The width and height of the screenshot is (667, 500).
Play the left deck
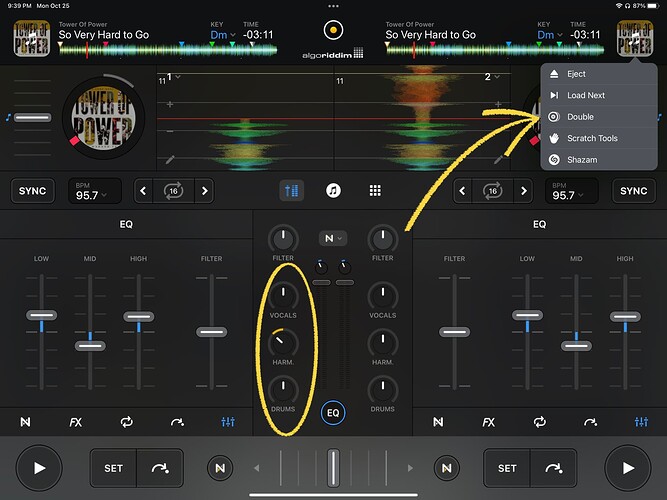(39, 468)
